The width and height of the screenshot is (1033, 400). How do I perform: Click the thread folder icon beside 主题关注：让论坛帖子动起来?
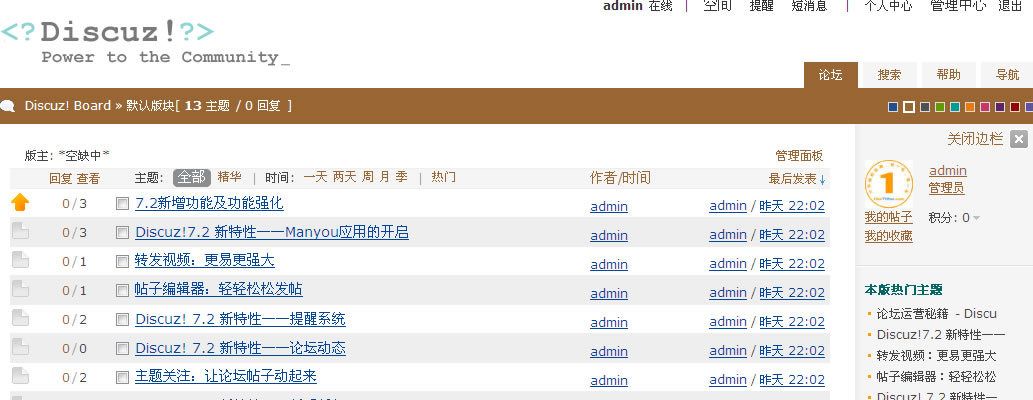click(20, 376)
